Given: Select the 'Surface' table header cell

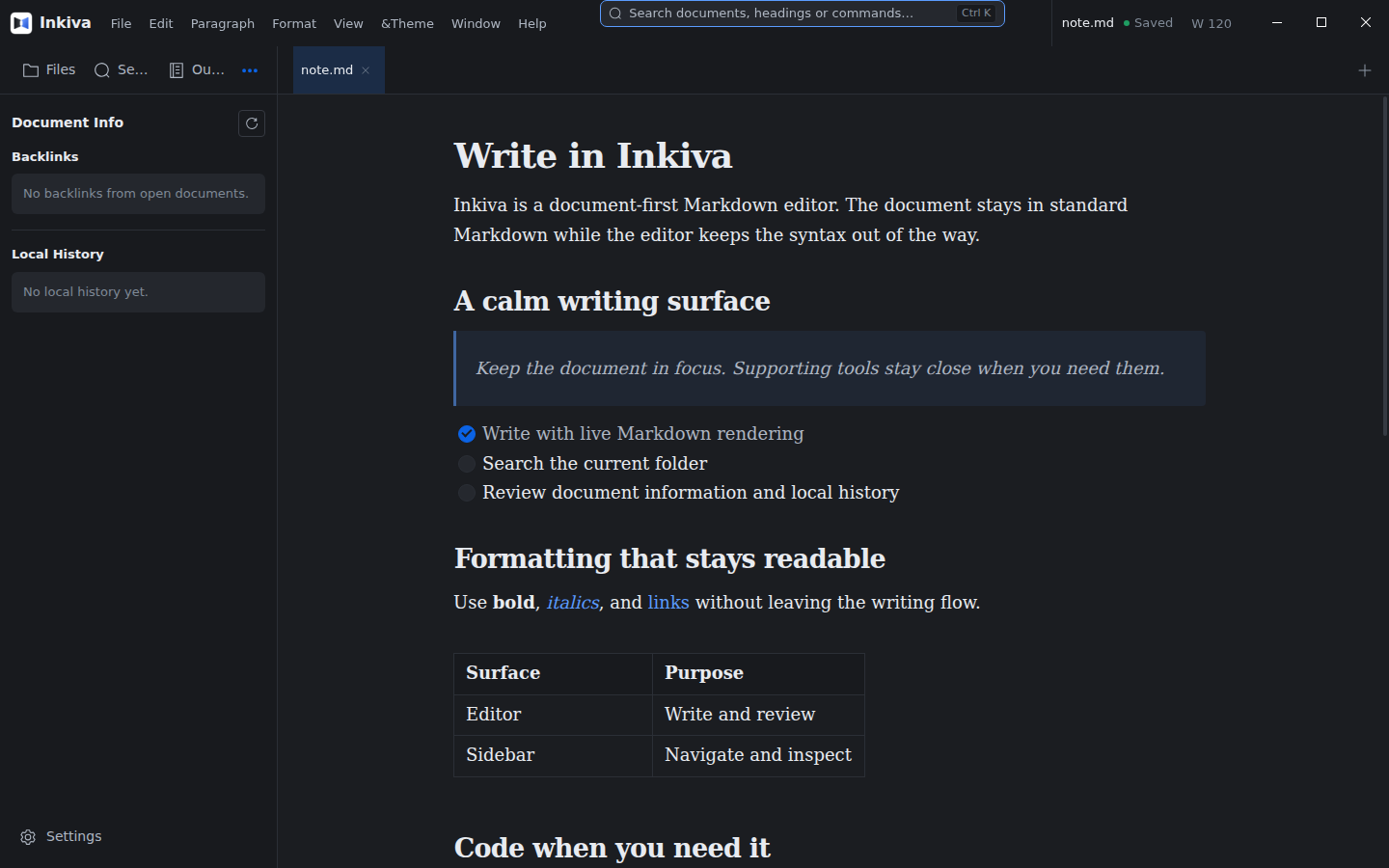Looking at the screenshot, I should (554, 674).
